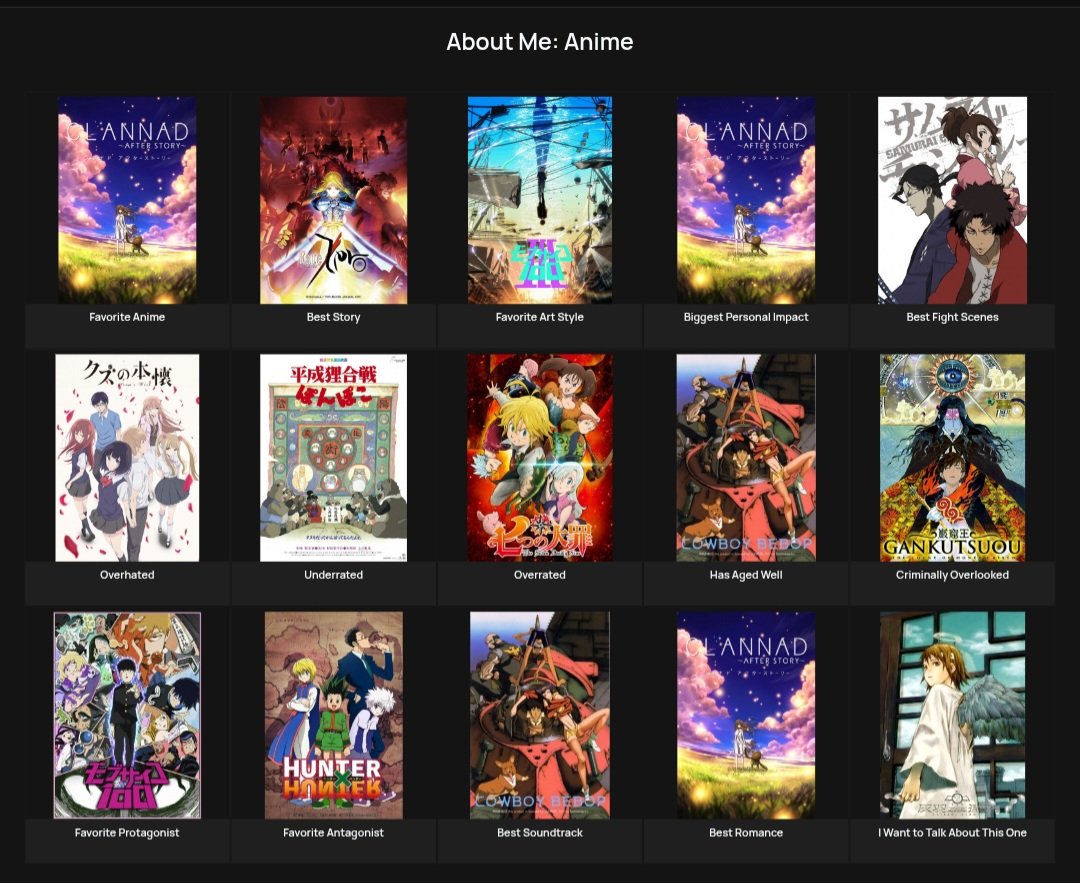Select the "Underrated" label
Viewport: 1080px width, 883px height.
[333, 574]
